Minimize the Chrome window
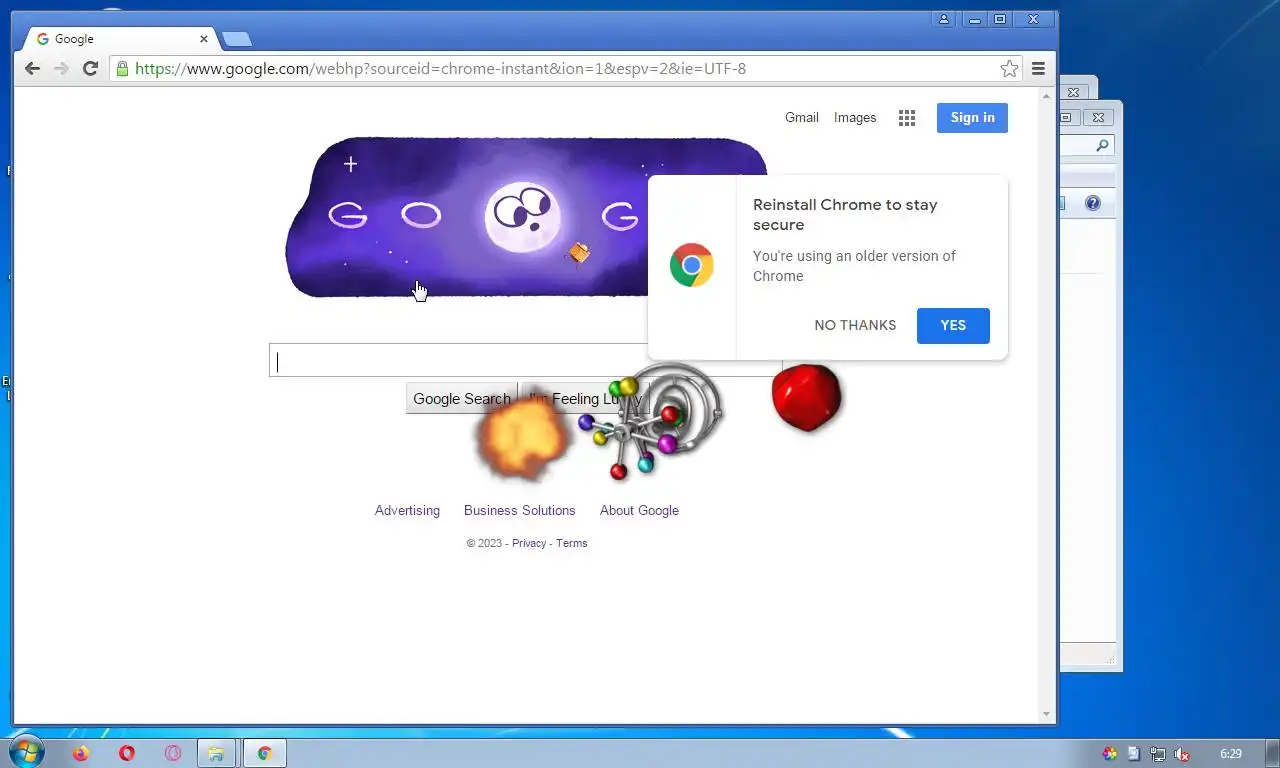The width and height of the screenshot is (1280, 768). (x=974, y=19)
